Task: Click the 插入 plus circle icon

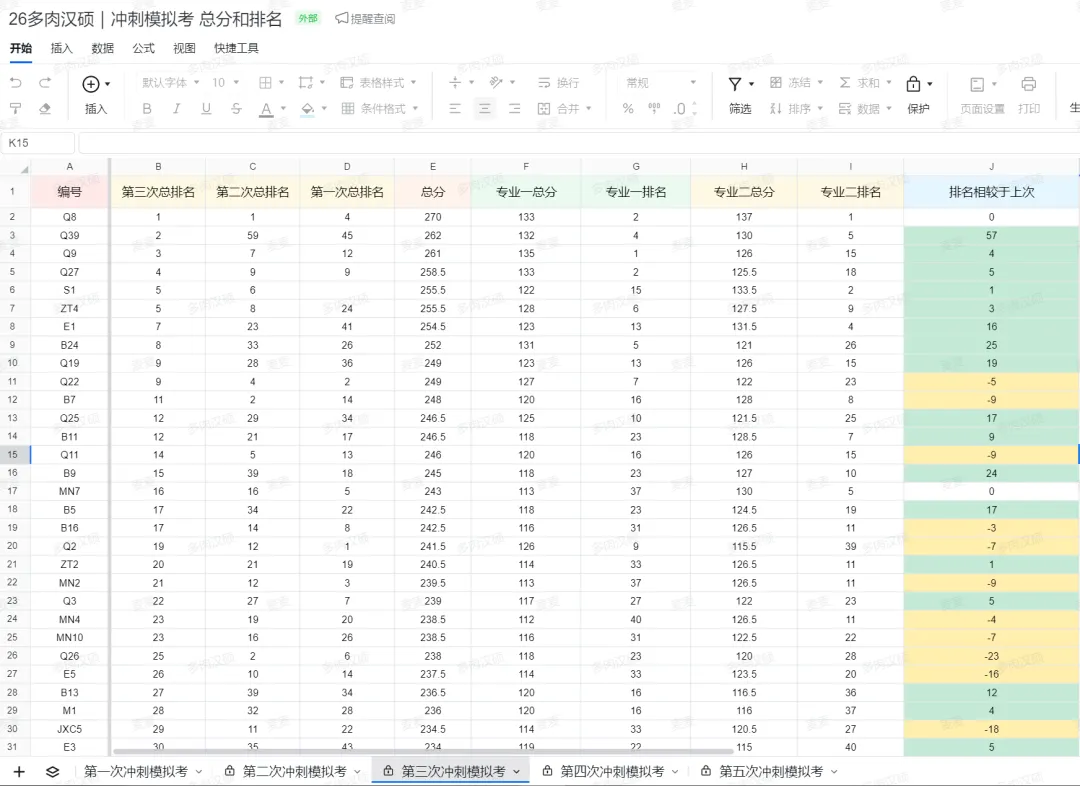Action: tap(91, 83)
